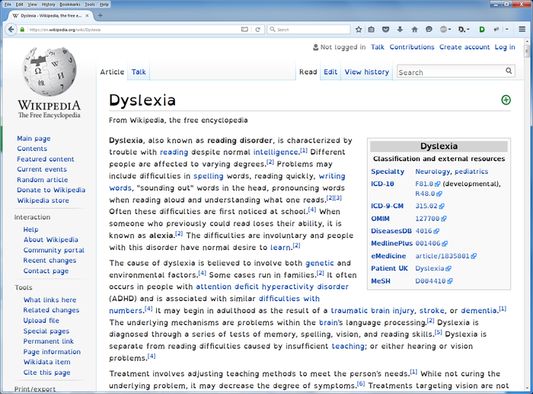Open the Edit menu in the menu bar
Image resolution: width=533 pixels, height=394 pixels.
tap(19, 4)
